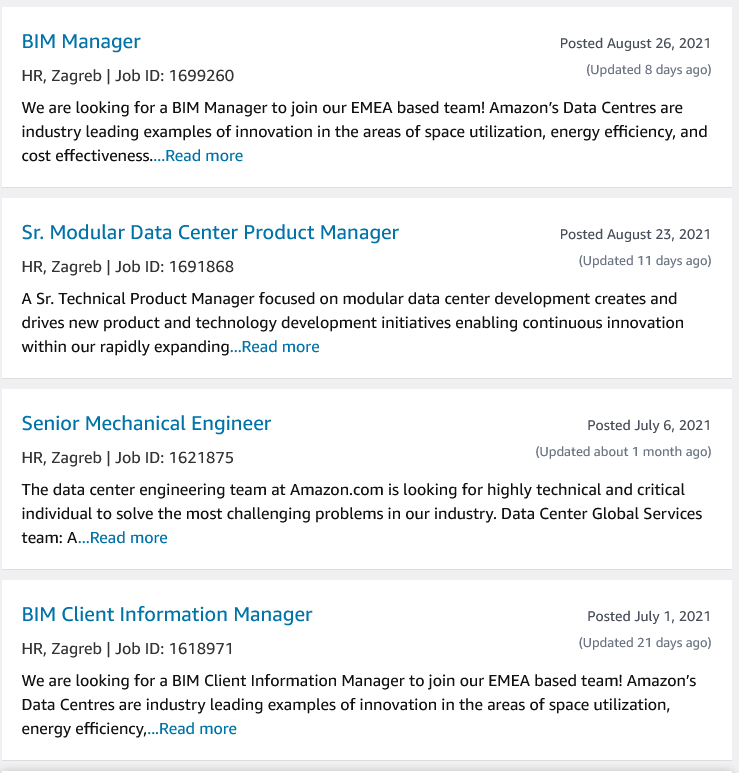
Task: Click the Posted August 26, 2021 date
Action: pyautogui.click(x=635, y=44)
